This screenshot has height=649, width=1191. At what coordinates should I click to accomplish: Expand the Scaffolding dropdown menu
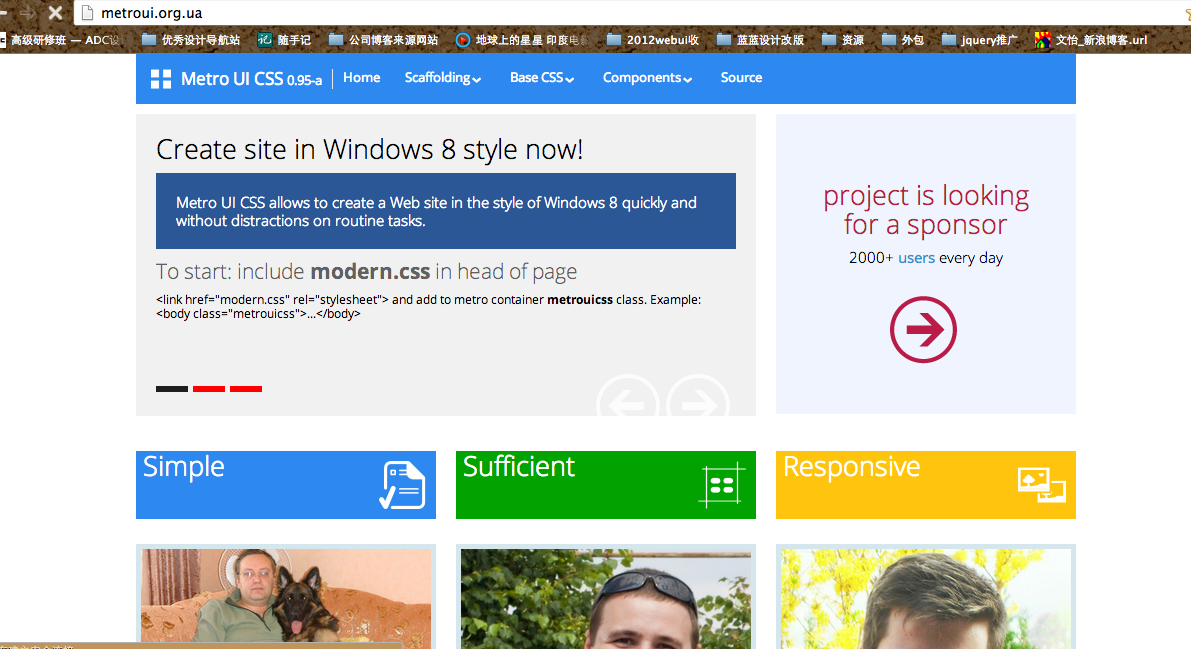[x=443, y=78]
